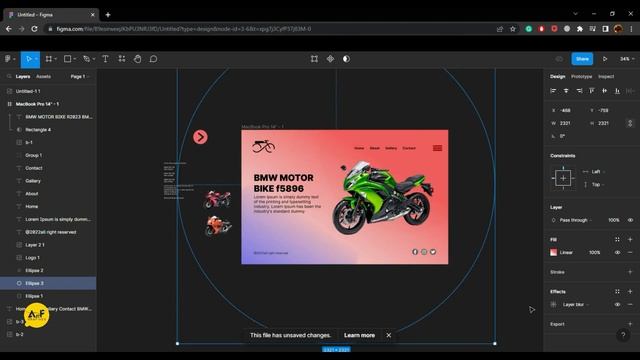
Task: Open Move tool options dropdown arrow
Action: [36, 59]
